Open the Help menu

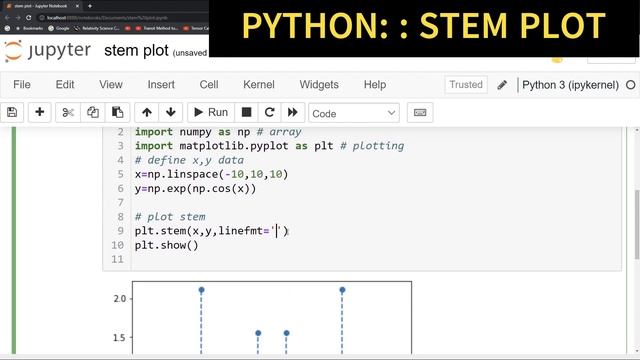point(375,84)
